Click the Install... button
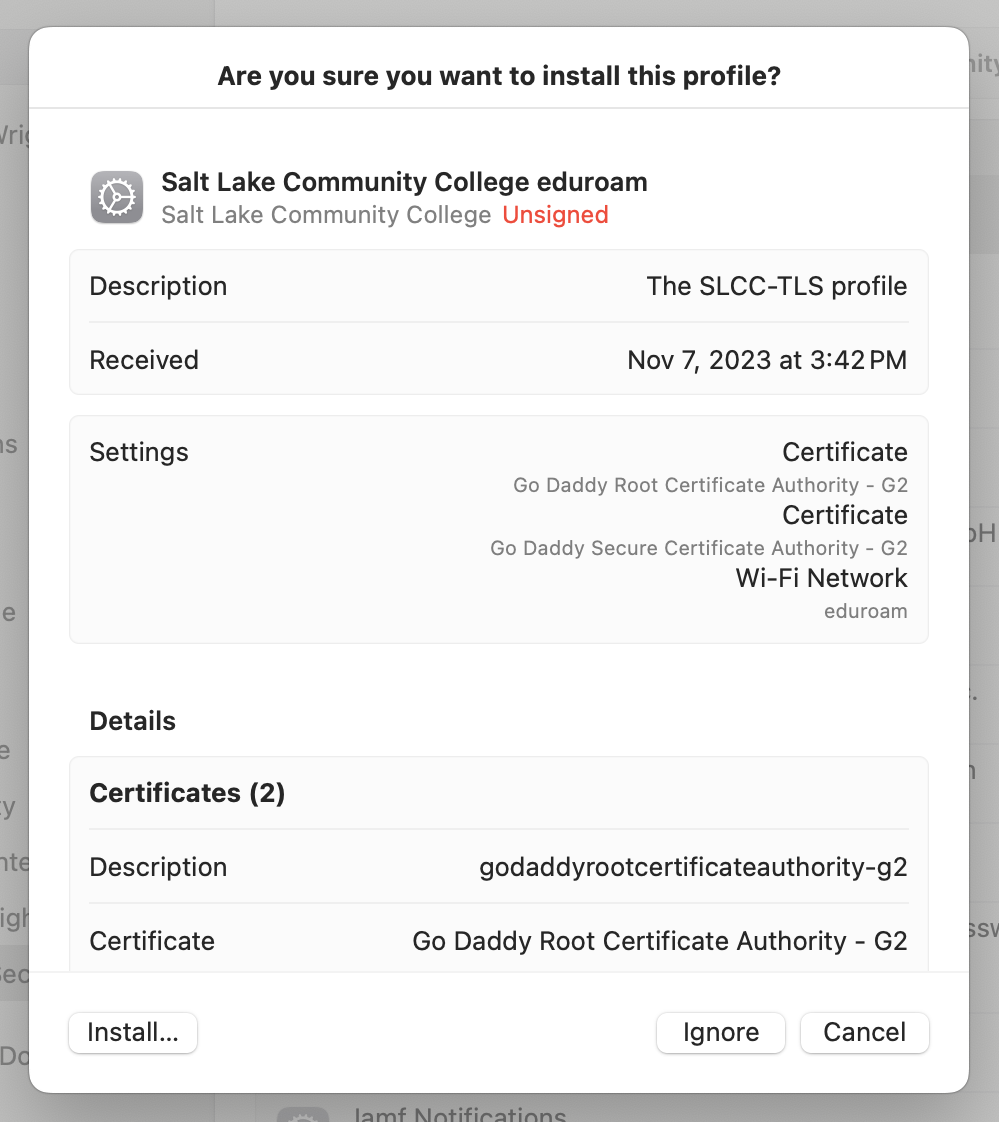Viewport: 999px width, 1122px height. 133,1033
